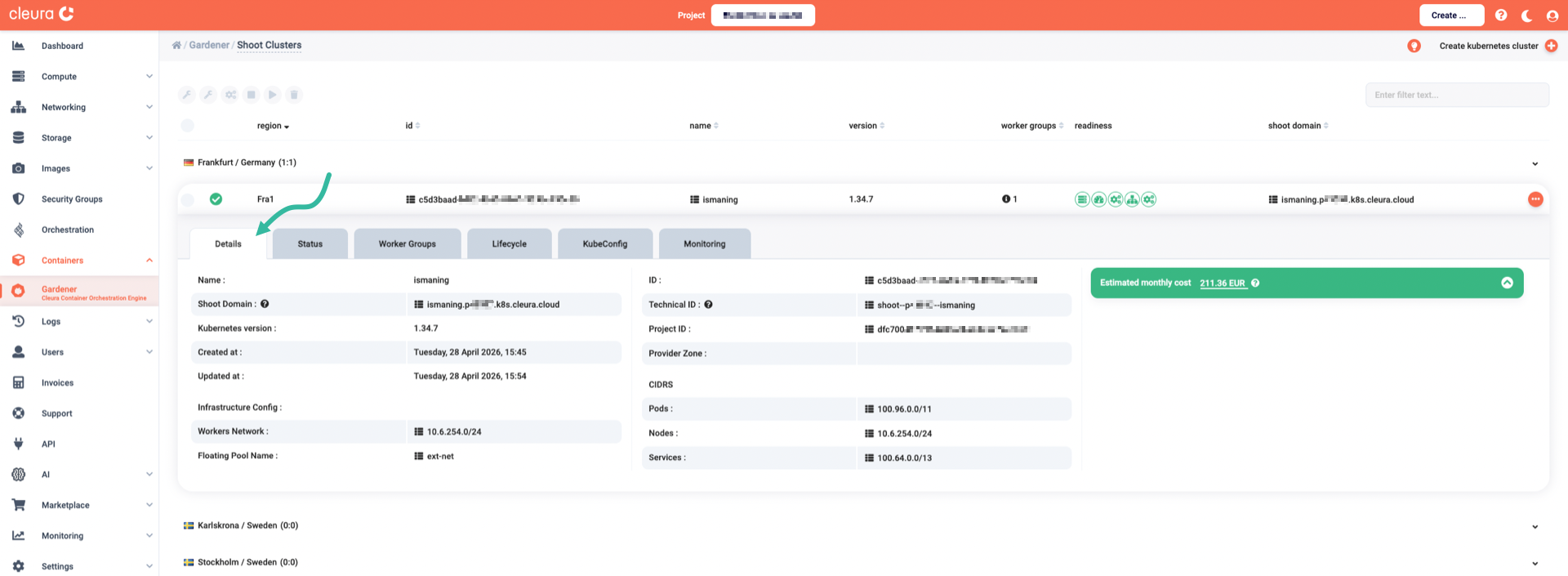Collapse the Containers sidebar menu
This screenshot has width=1568, height=576.
[x=79, y=261]
